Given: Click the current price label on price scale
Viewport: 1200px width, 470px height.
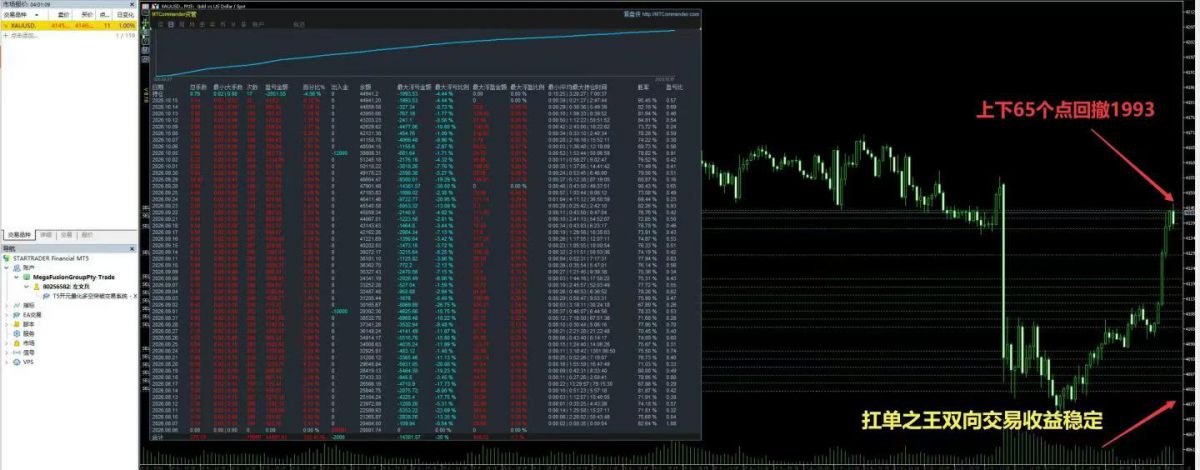Looking at the screenshot, I should (1190, 213).
